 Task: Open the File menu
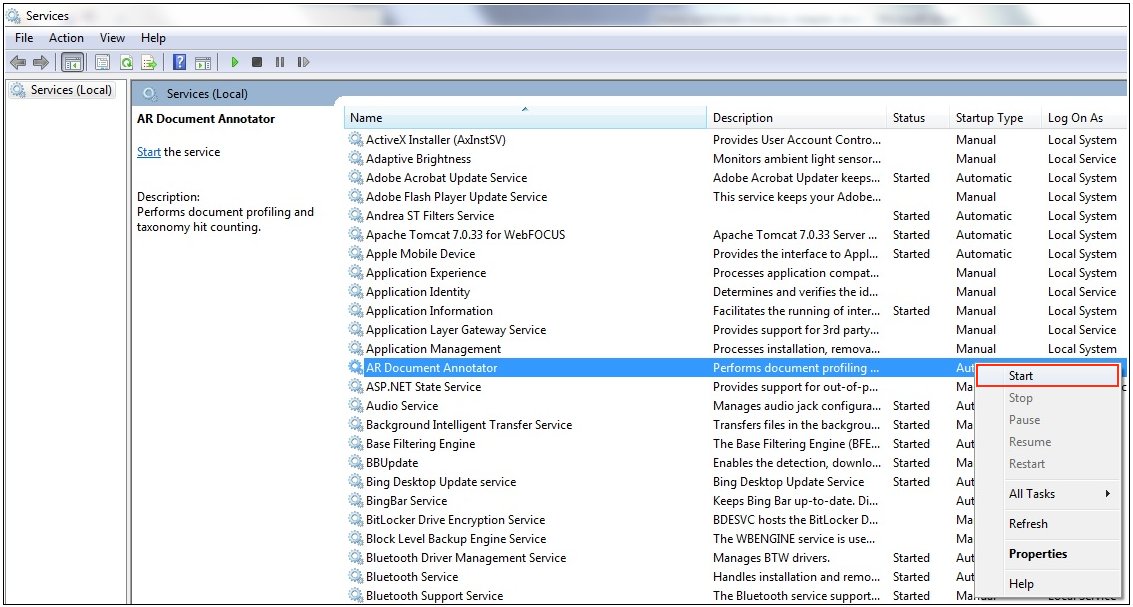click(x=24, y=38)
